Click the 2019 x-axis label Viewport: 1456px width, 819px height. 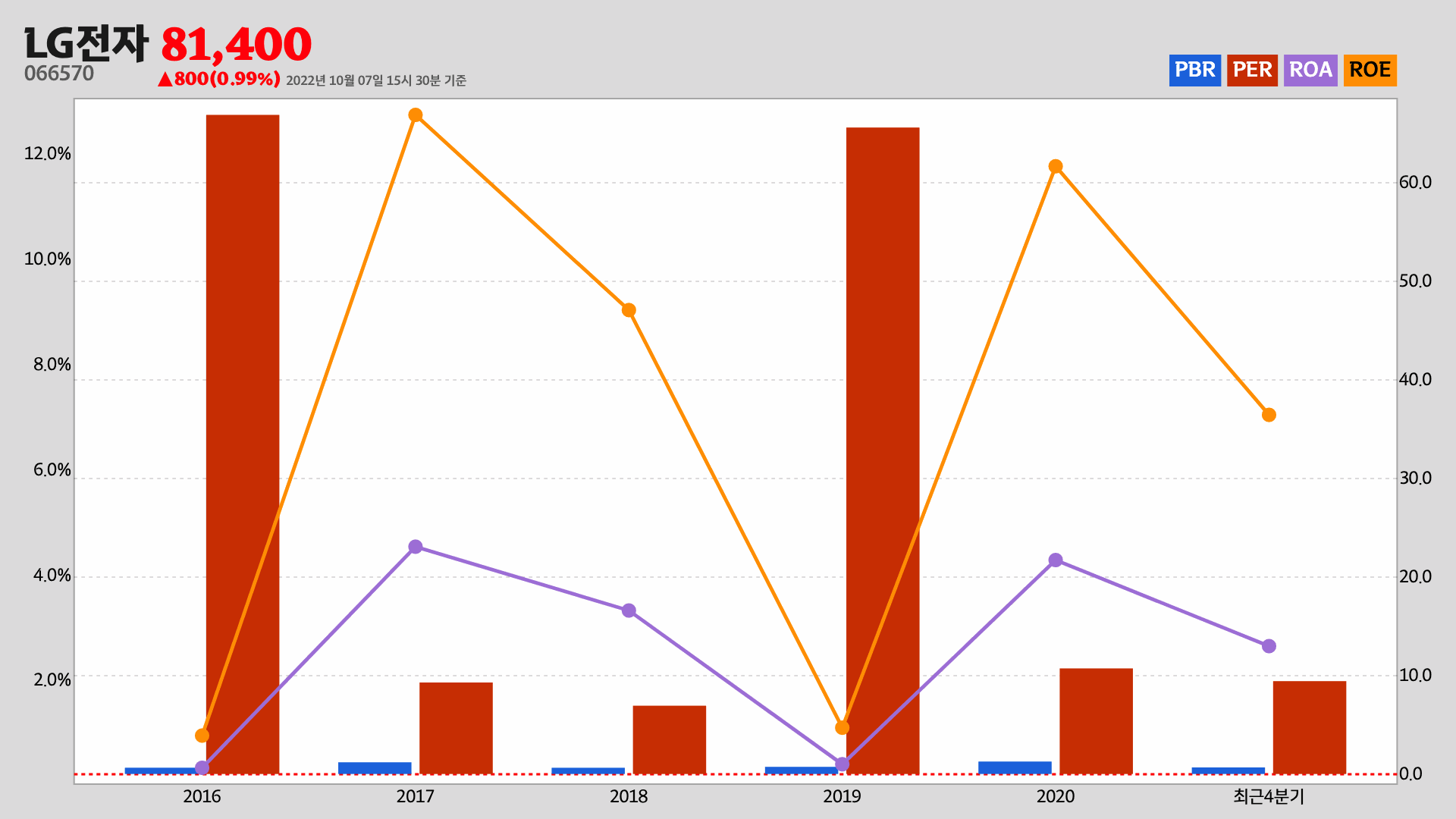(842, 796)
